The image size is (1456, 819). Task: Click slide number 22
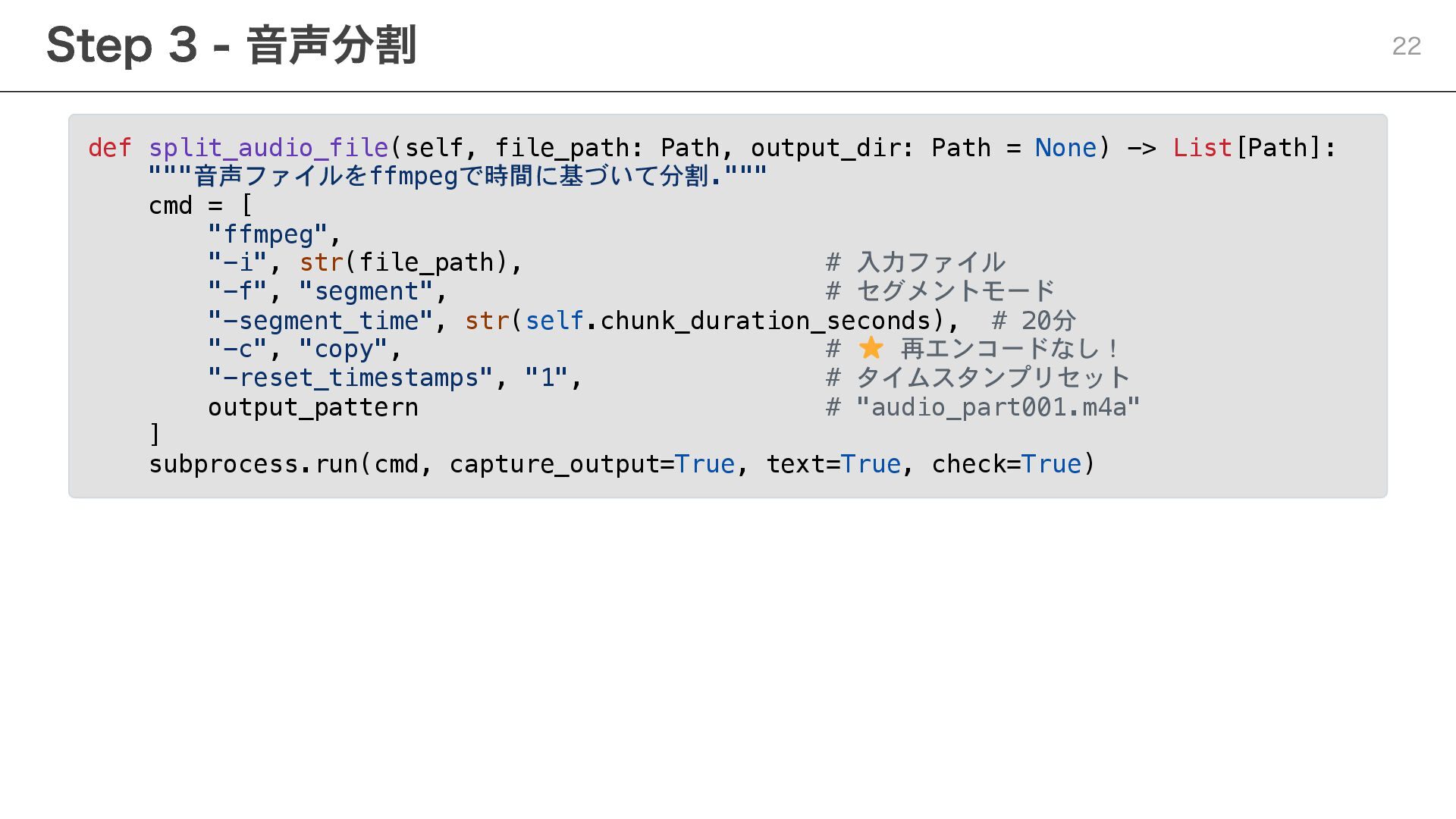pyautogui.click(x=1406, y=46)
